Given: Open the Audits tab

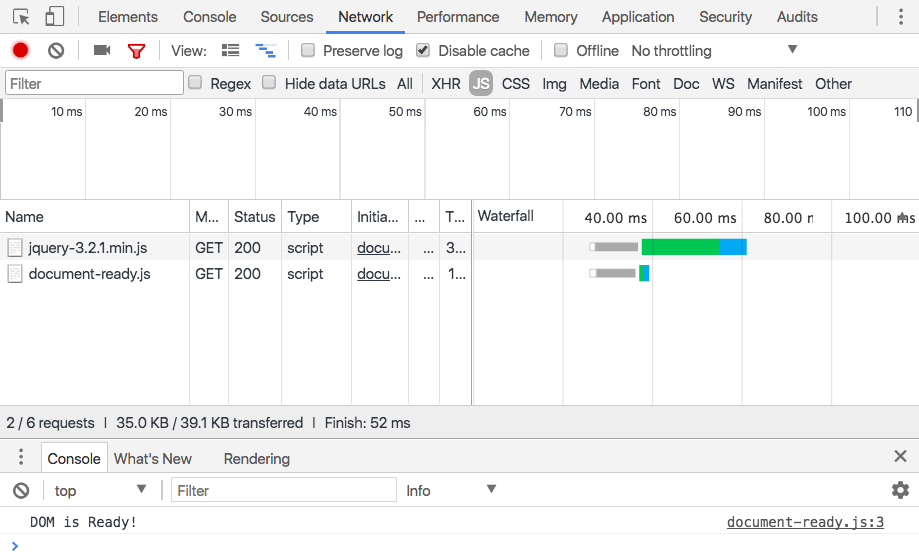Looking at the screenshot, I should pos(797,17).
